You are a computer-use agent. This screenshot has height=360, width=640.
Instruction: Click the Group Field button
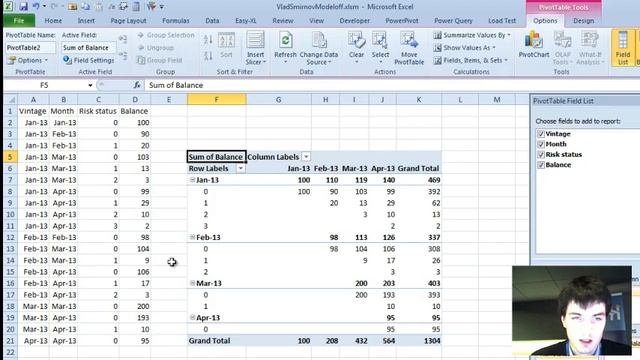point(160,60)
